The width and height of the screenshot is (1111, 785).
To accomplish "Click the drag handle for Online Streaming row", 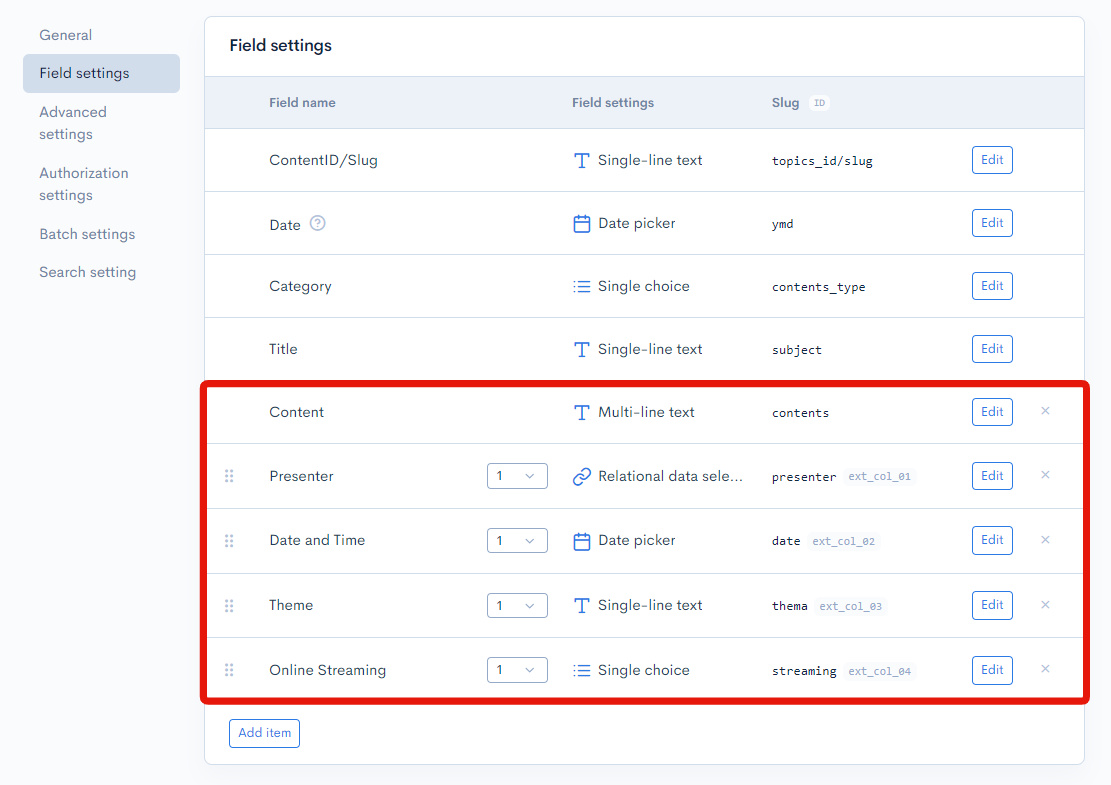I will (x=229, y=670).
